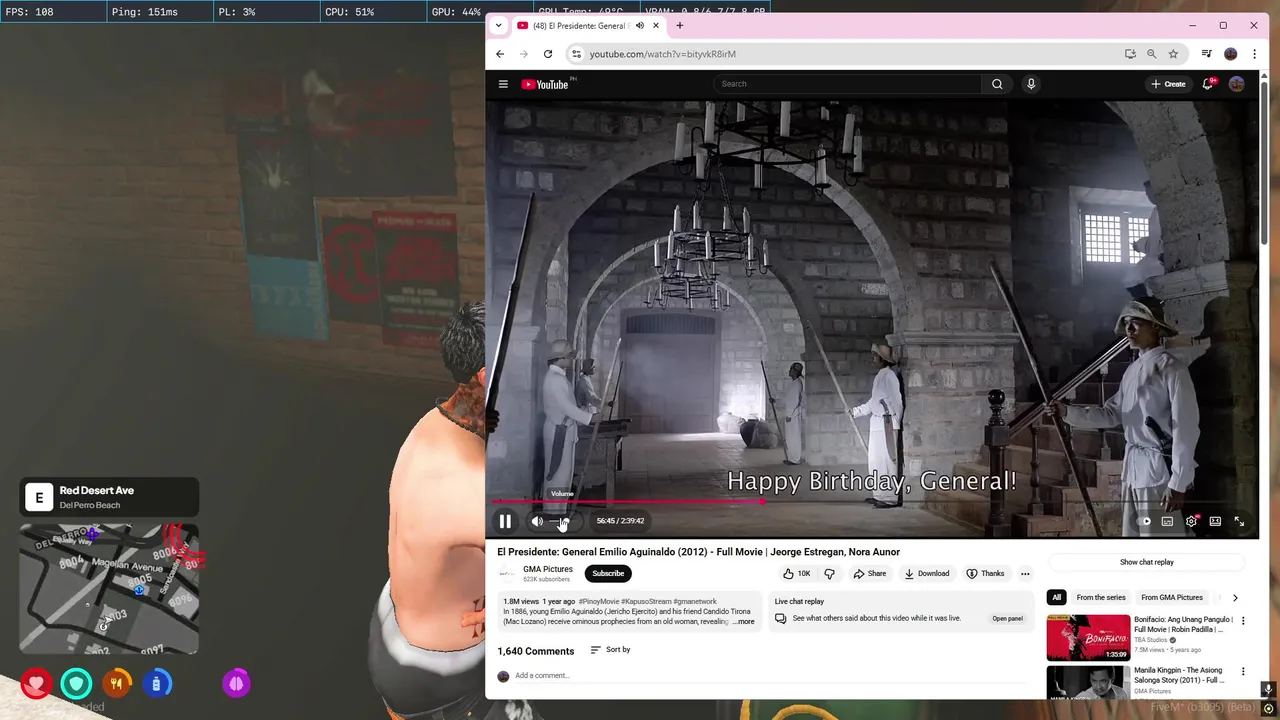Pause the video with the pause button

point(505,521)
